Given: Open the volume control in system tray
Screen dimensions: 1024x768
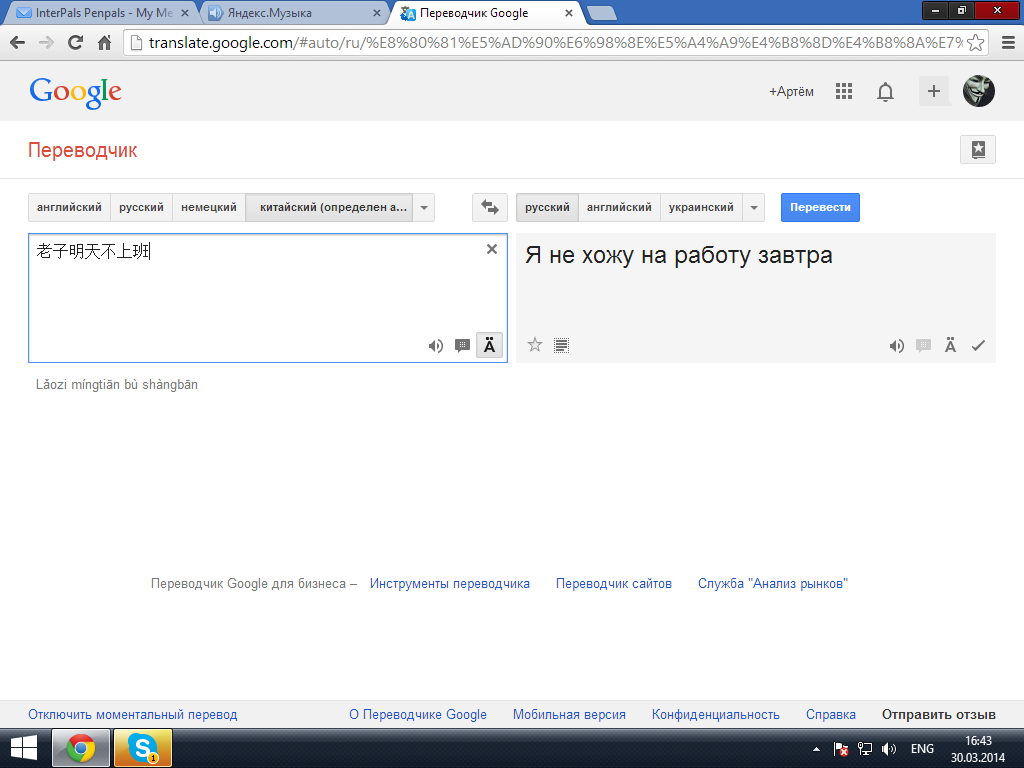Looking at the screenshot, I should 889,749.
